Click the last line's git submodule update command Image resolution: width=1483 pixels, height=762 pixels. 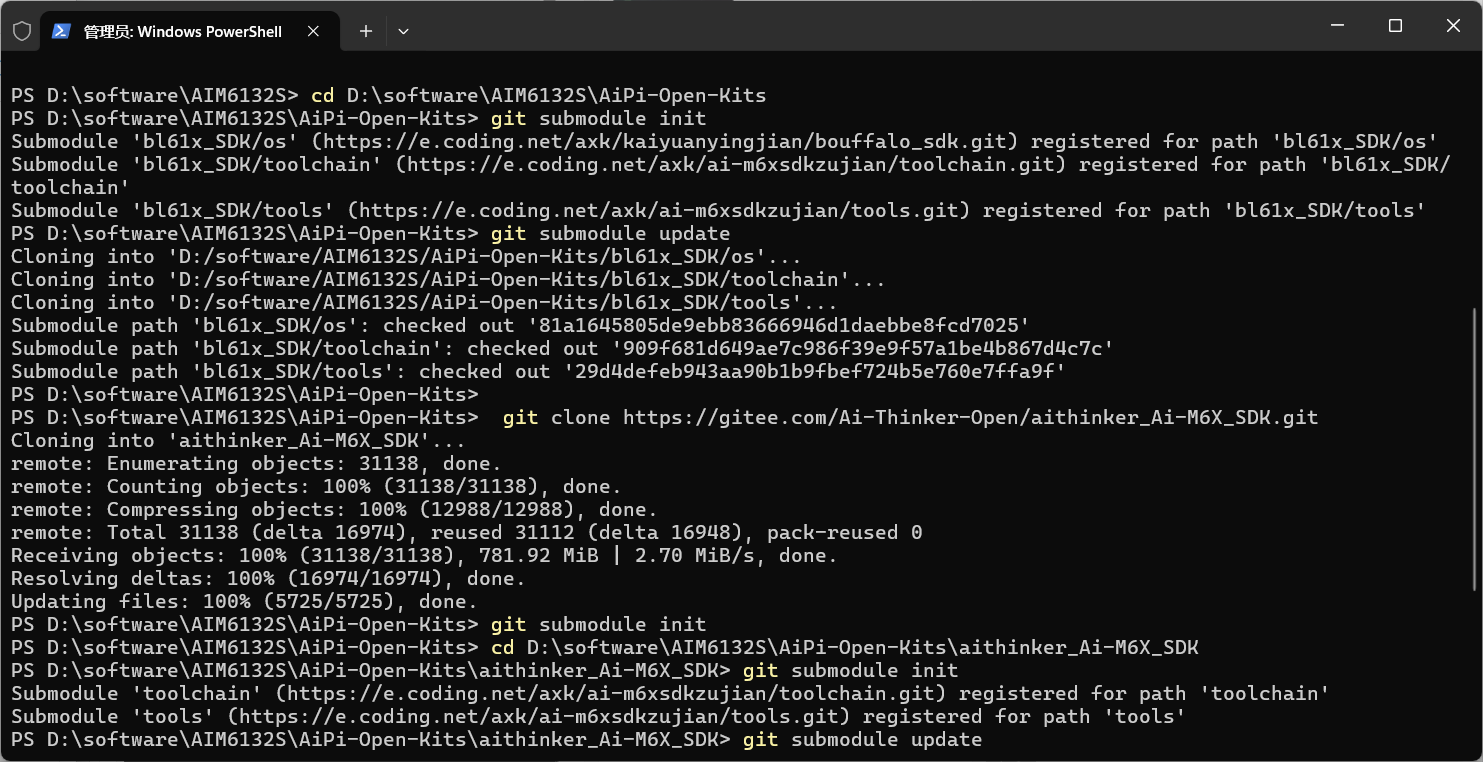[862, 739]
